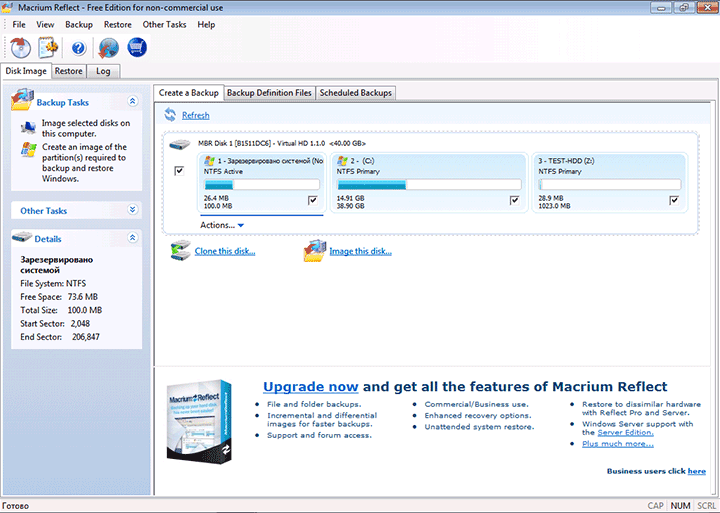Open the File menu
Screen dimensions: 720x513
pyautogui.click(x=19, y=25)
